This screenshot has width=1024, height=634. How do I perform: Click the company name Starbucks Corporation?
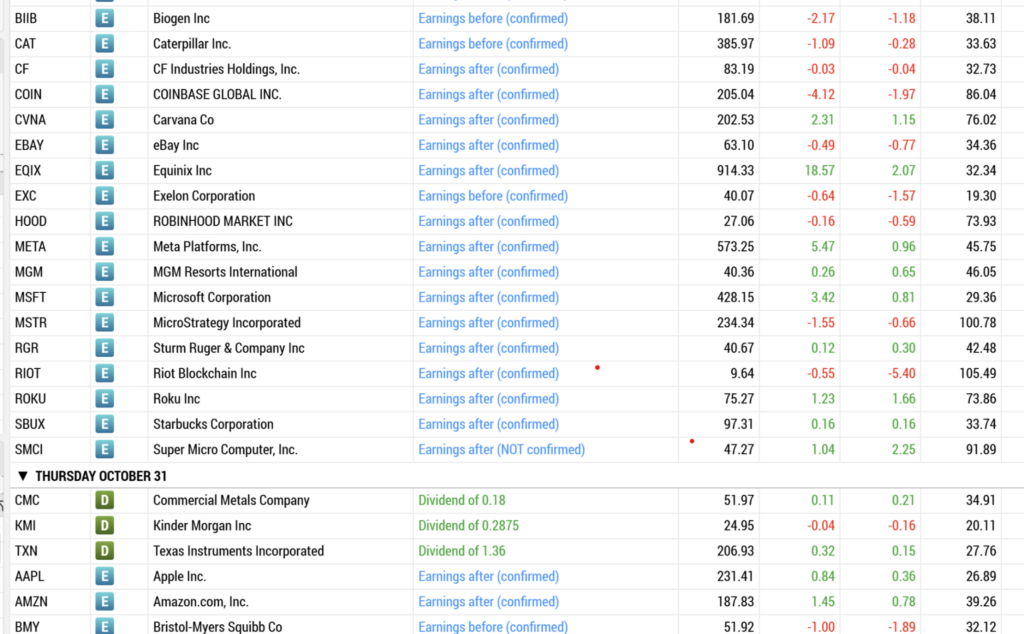[x=213, y=424]
